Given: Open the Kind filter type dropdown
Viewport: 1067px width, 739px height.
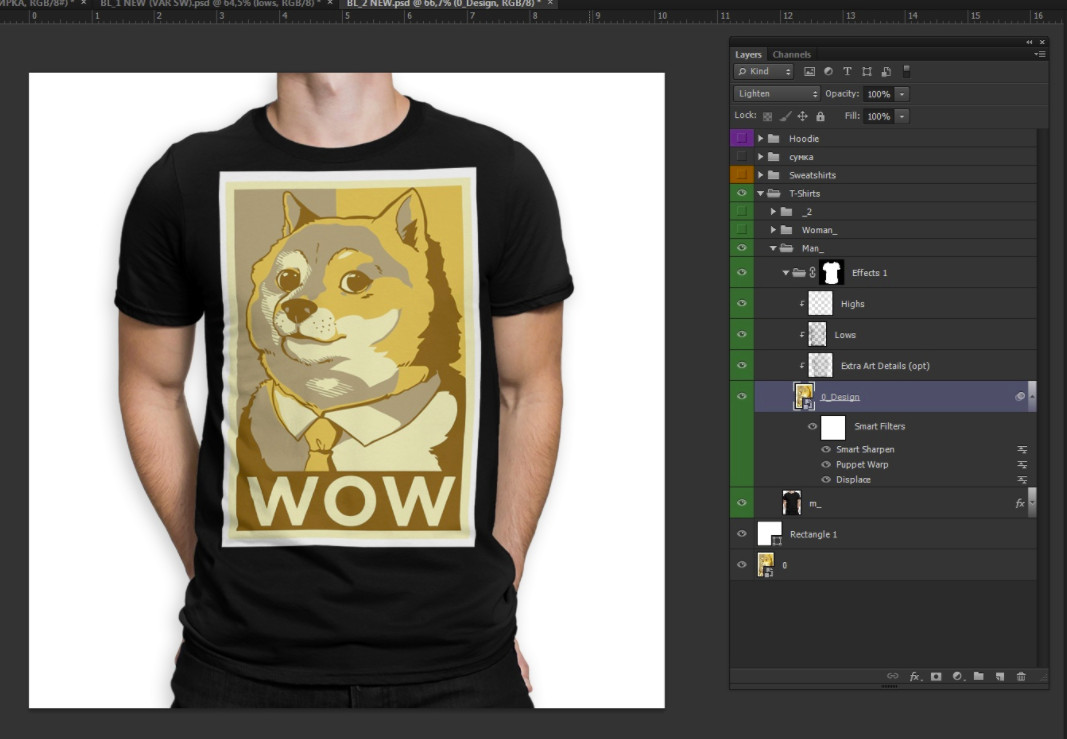Looking at the screenshot, I should tap(764, 71).
